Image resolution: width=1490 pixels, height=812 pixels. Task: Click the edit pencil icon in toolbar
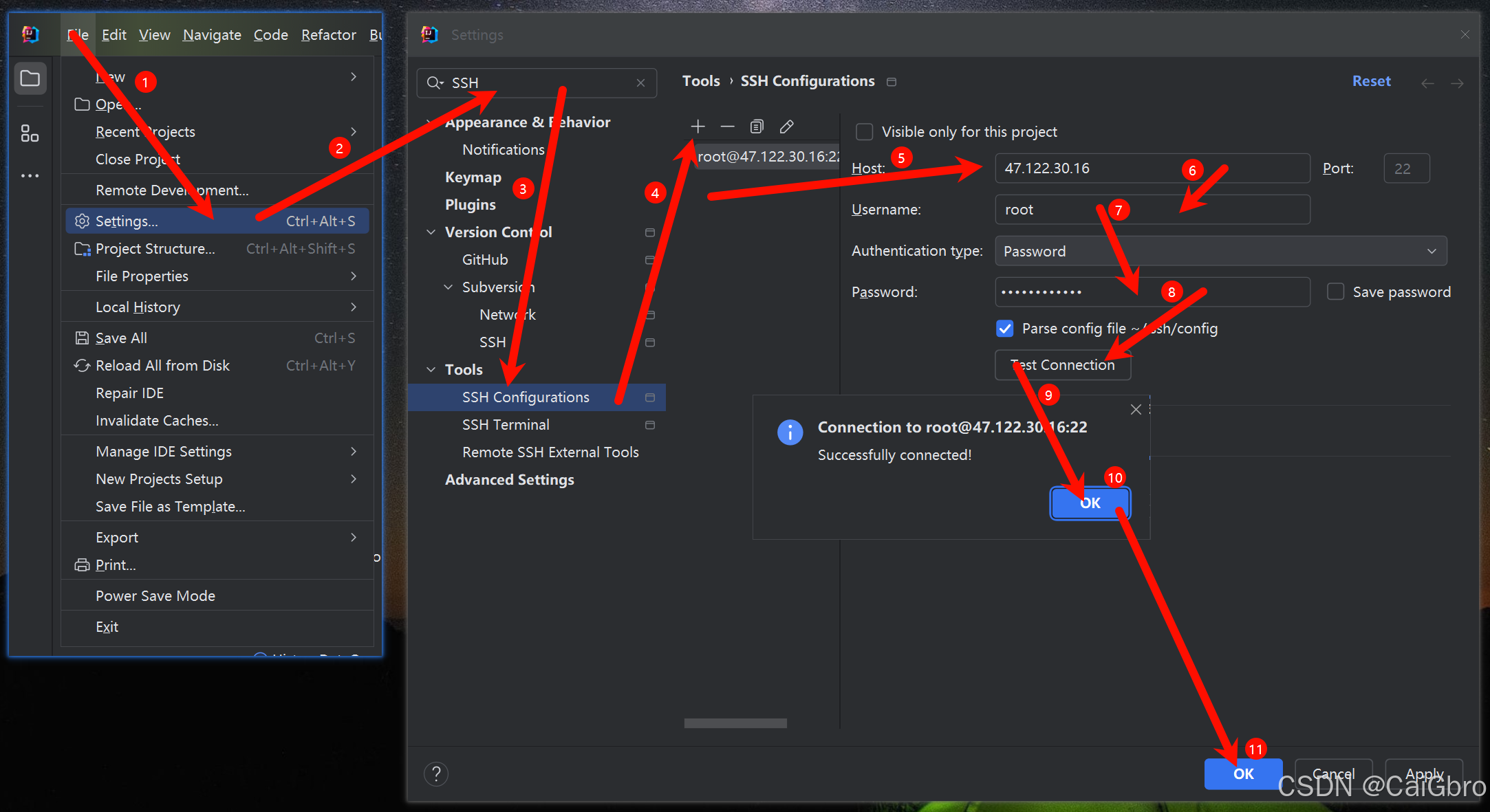tap(787, 127)
